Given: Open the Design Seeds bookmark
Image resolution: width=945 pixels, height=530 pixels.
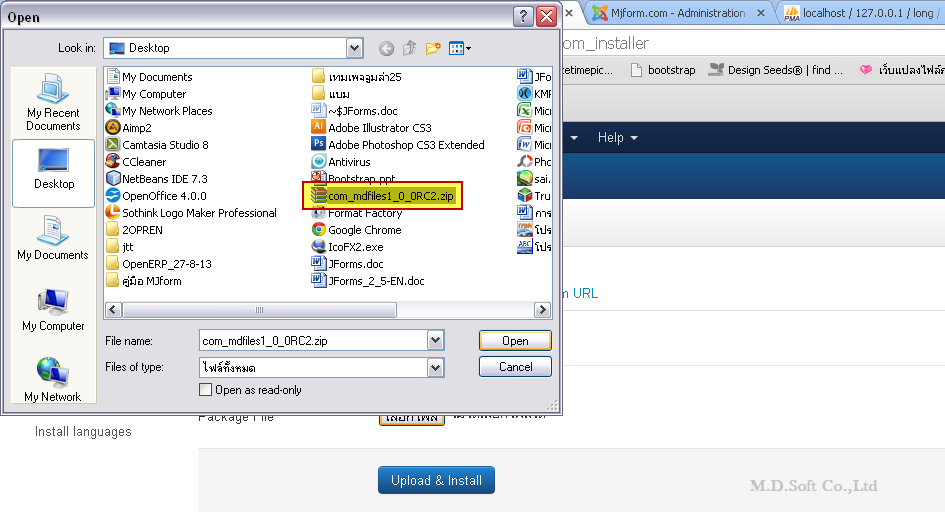Looking at the screenshot, I should [776, 70].
